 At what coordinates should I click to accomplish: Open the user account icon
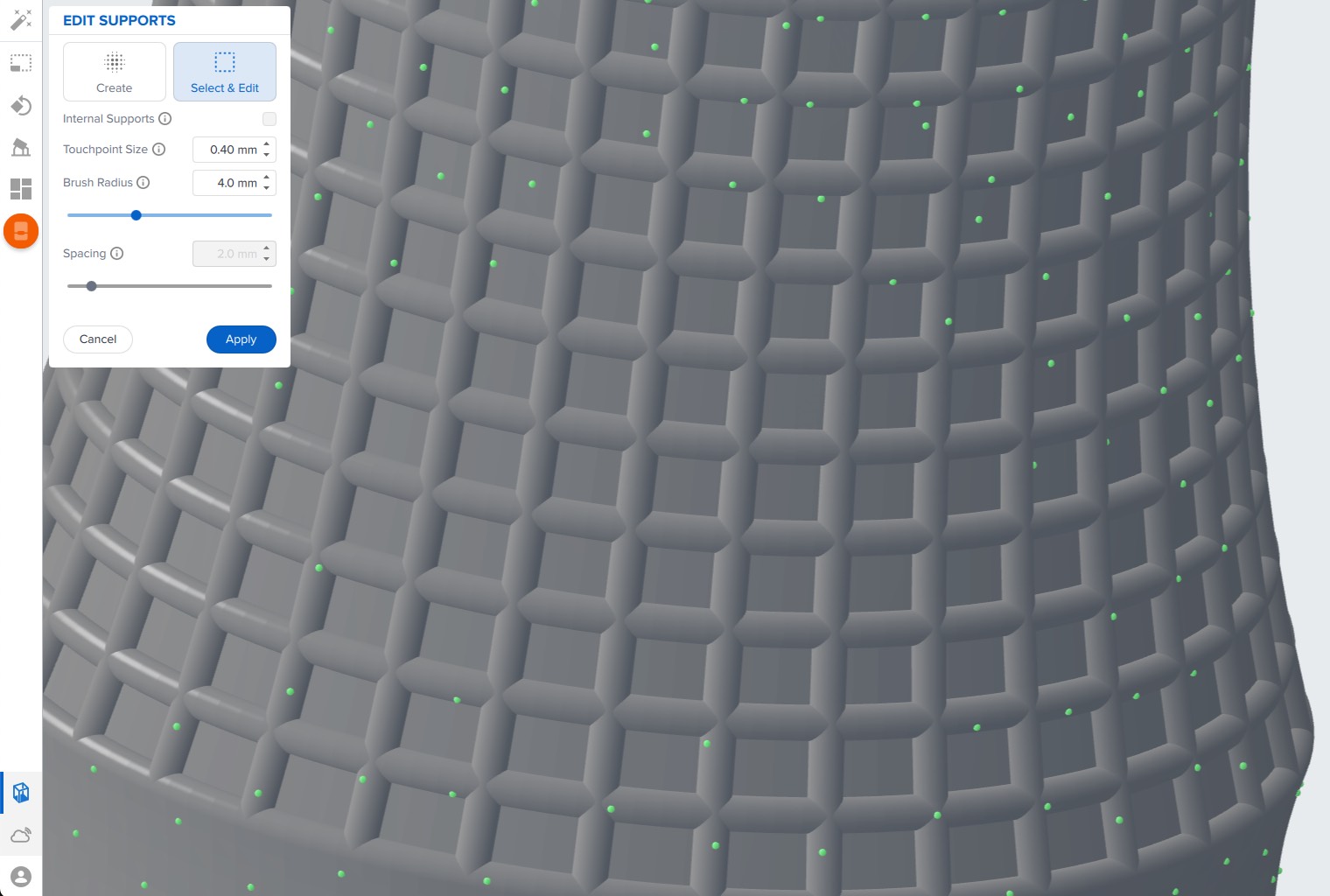(x=21, y=876)
